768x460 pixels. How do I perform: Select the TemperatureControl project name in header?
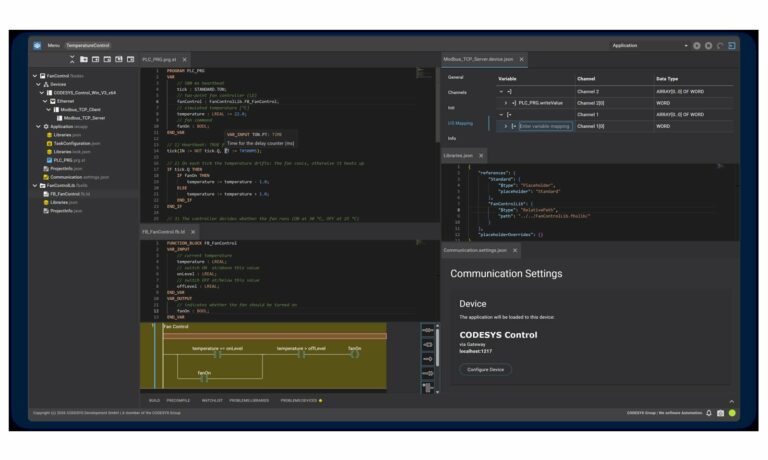pyautogui.click(x=88, y=46)
